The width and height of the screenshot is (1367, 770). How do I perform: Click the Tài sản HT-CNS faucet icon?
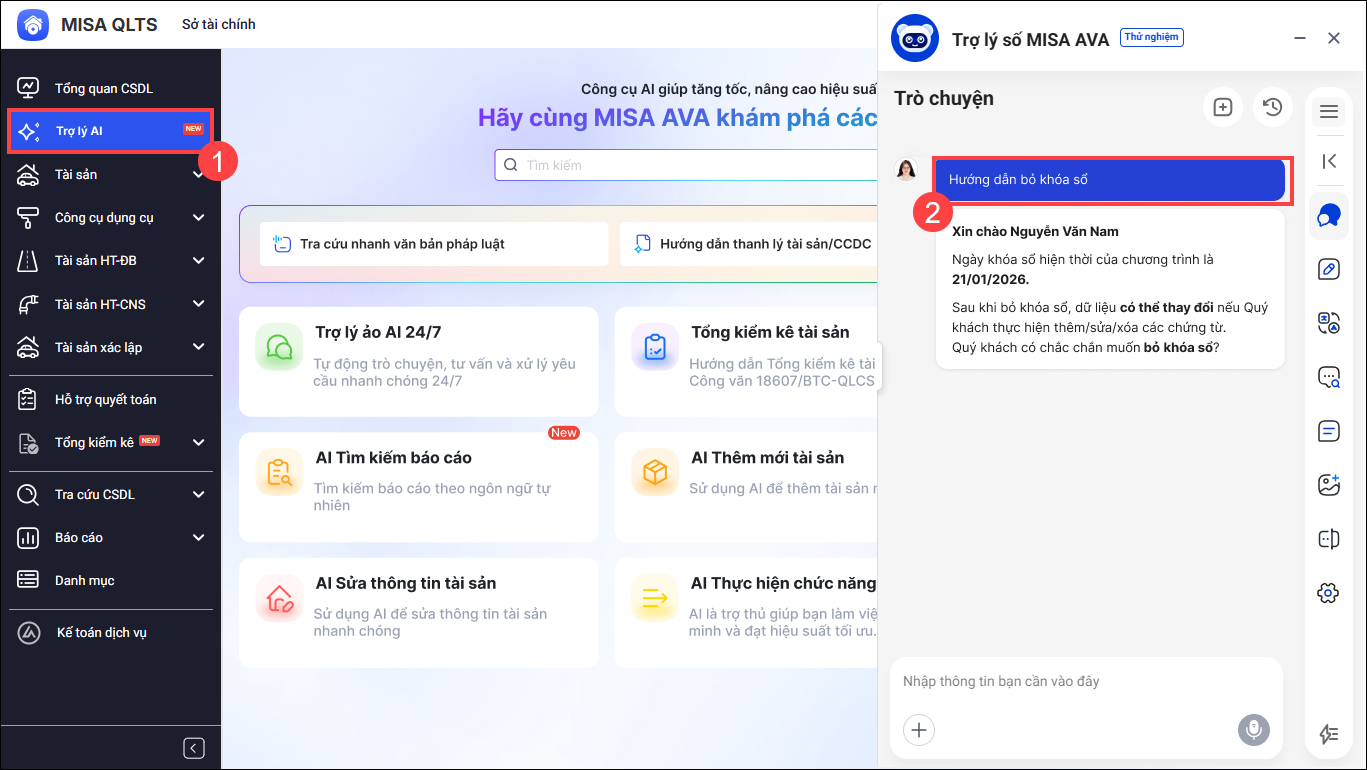(x=28, y=304)
